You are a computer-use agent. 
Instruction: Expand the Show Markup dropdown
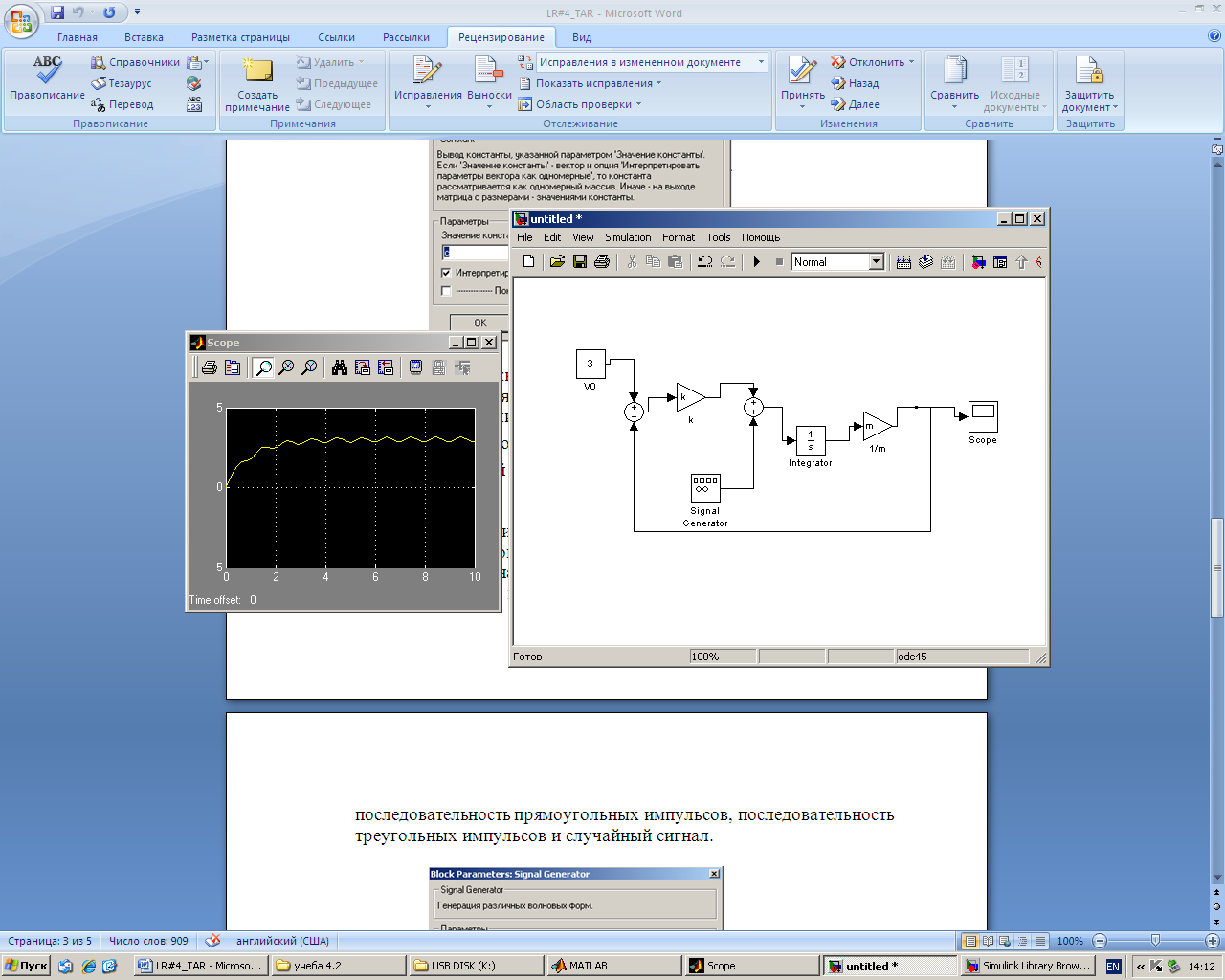[x=598, y=83]
